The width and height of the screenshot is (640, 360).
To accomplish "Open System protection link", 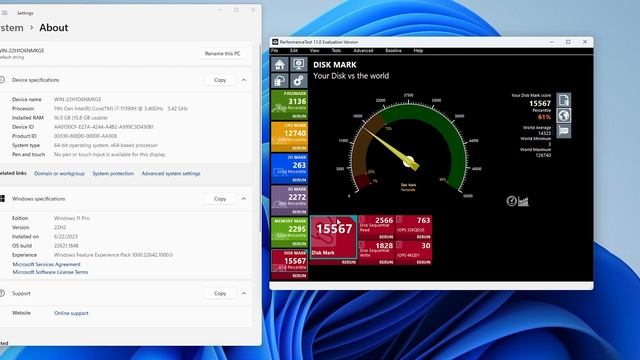I will pos(113,173).
